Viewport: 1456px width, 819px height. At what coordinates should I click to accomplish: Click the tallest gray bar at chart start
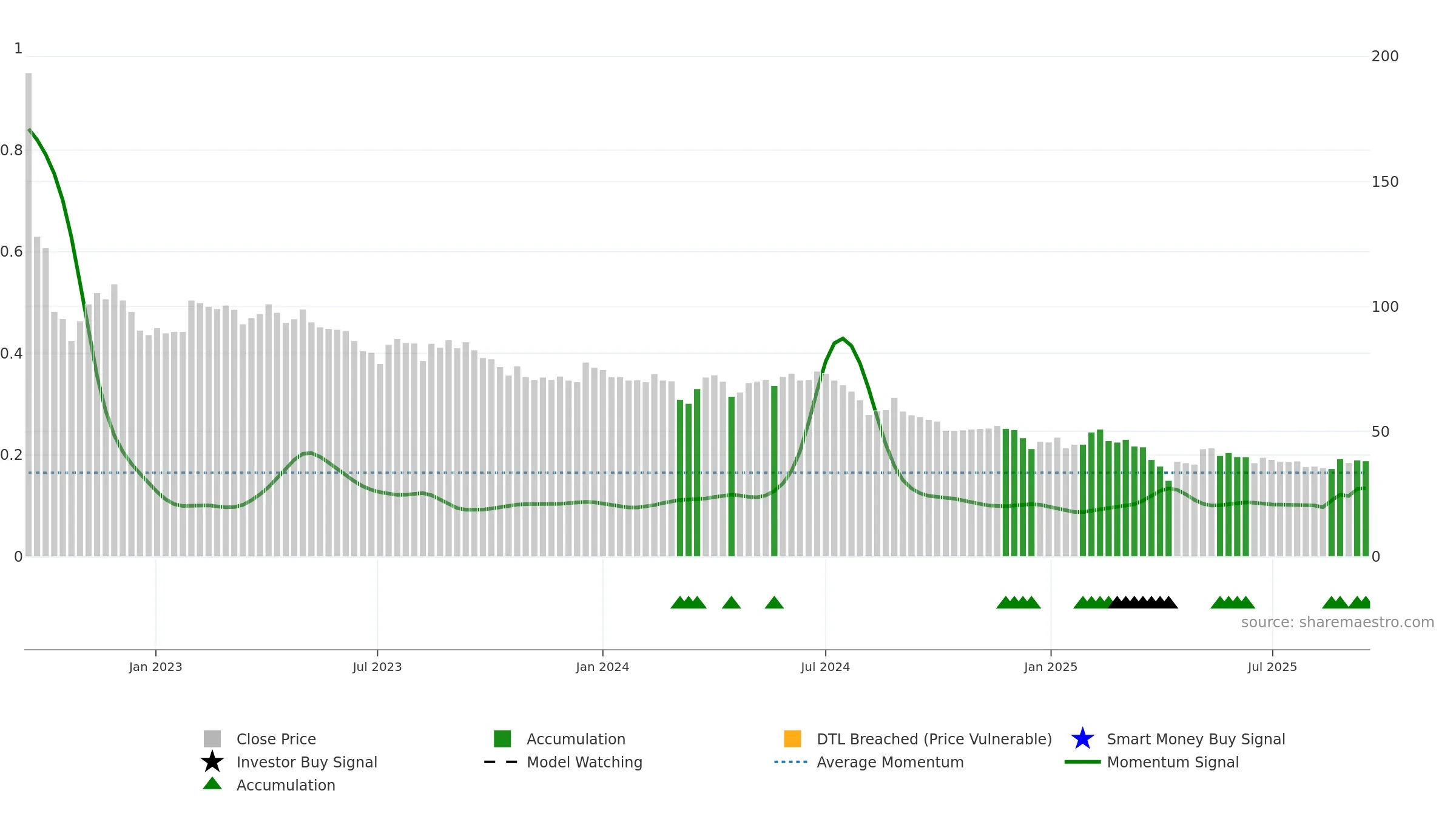[29, 314]
